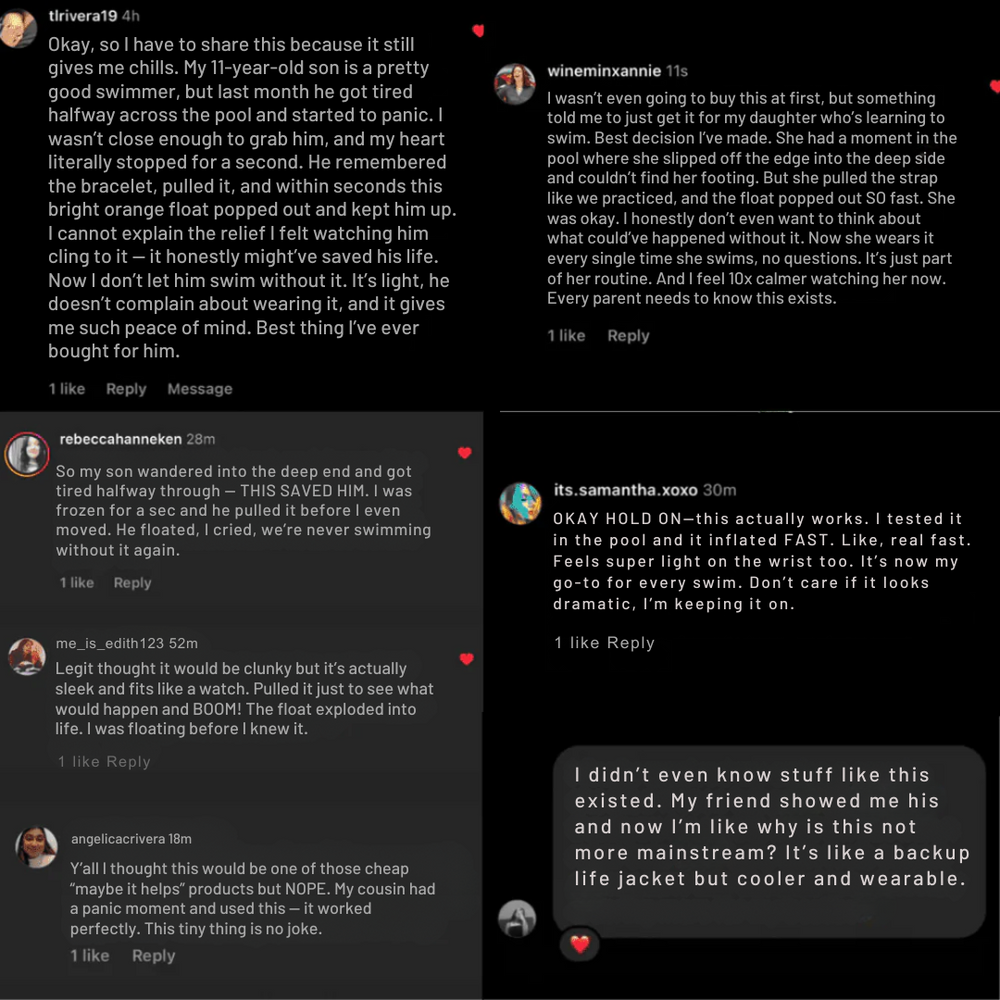Unlike the tlrivera19 comment heart
1000x1000 pixels.
(478, 31)
